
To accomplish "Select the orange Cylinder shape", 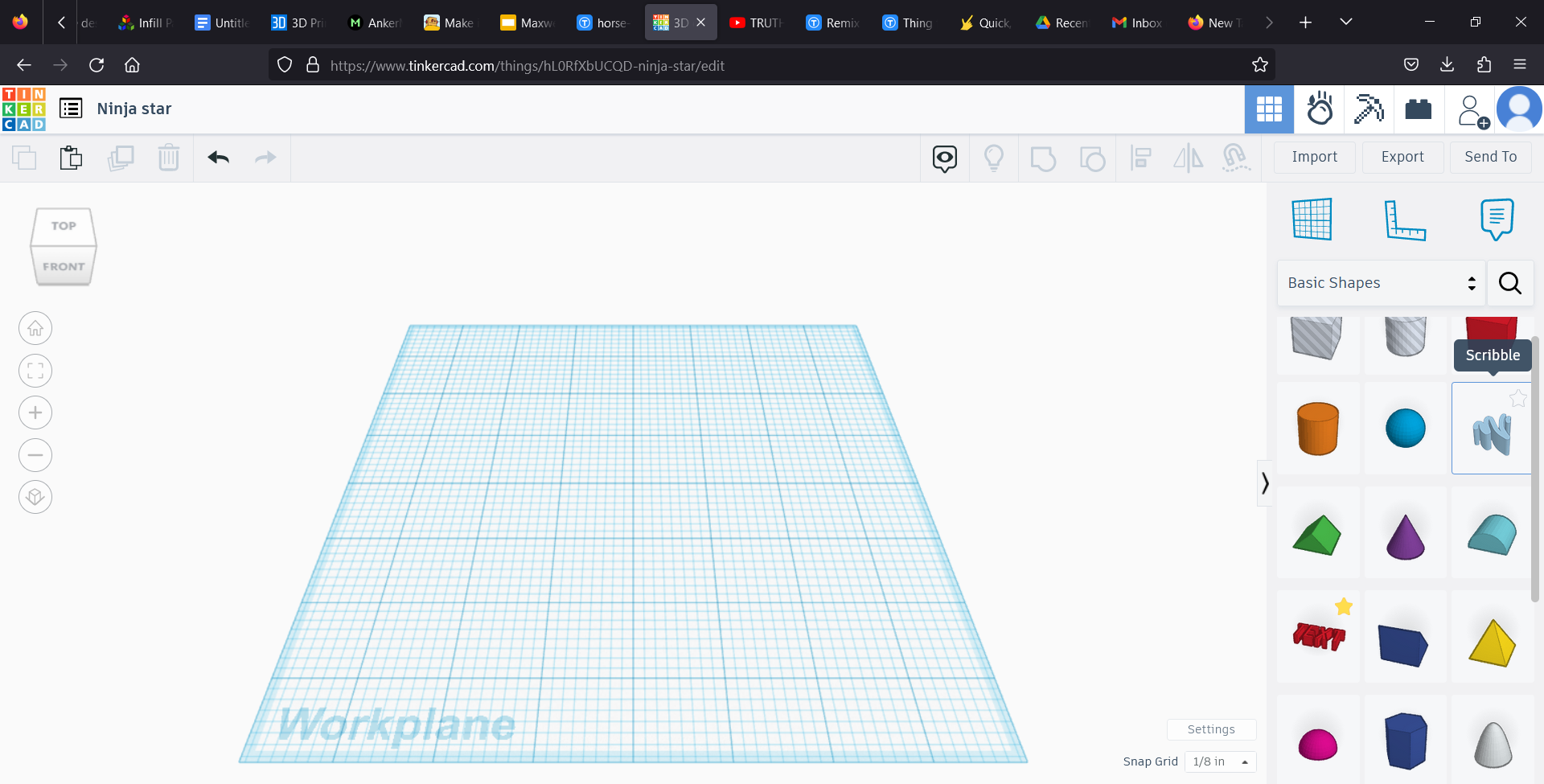I will pos(1318,429).
